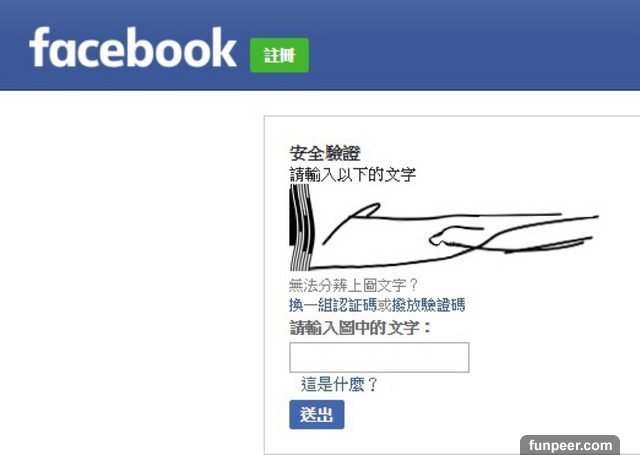Focus the captcha text input box
The height and width of the screenshot is (455, 640).
coord(379,357)
